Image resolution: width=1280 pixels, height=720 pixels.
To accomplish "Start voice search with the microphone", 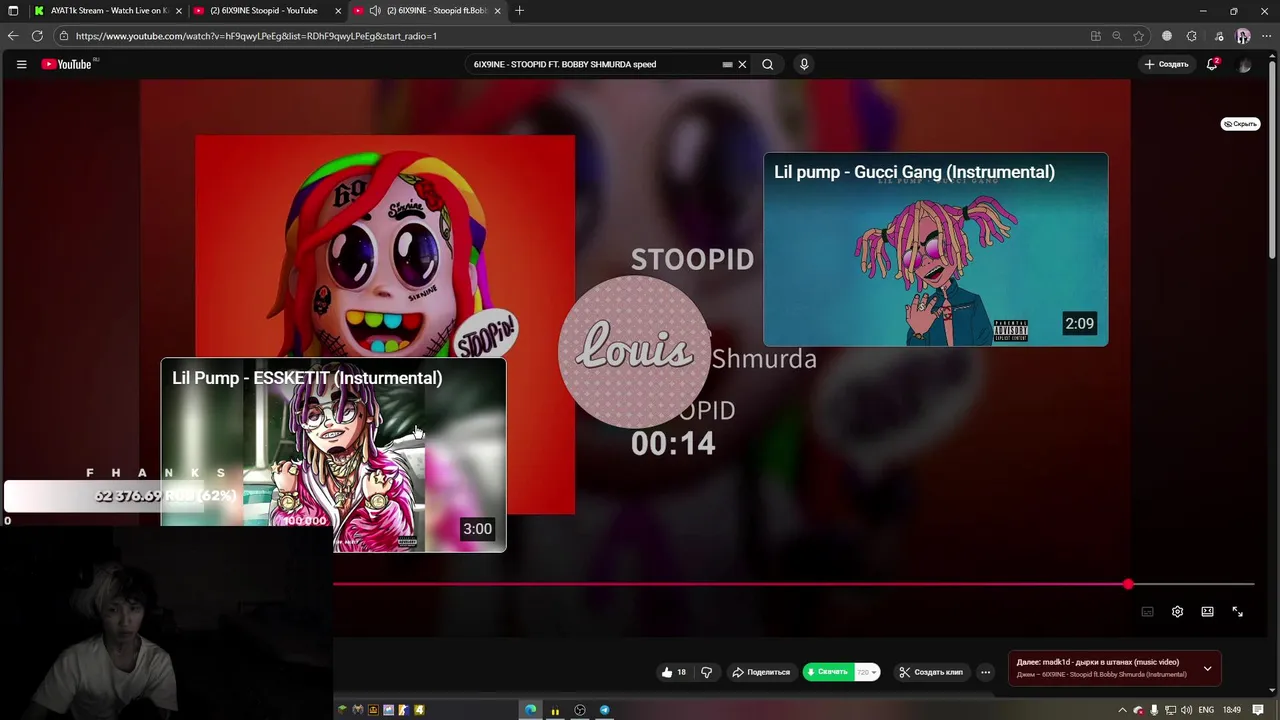I will 804,64.
